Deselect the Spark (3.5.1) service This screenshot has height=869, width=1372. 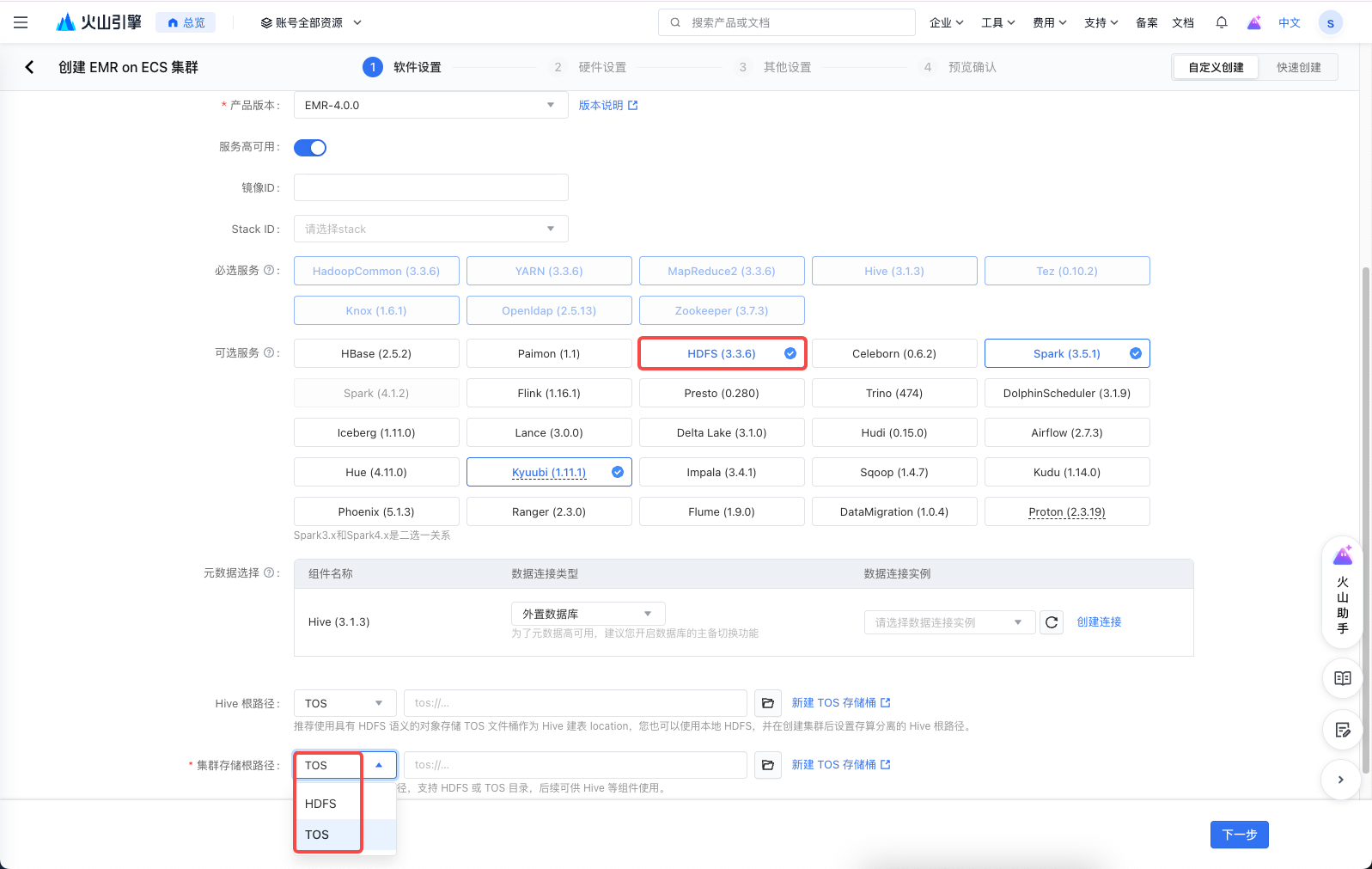[1067, 353]
